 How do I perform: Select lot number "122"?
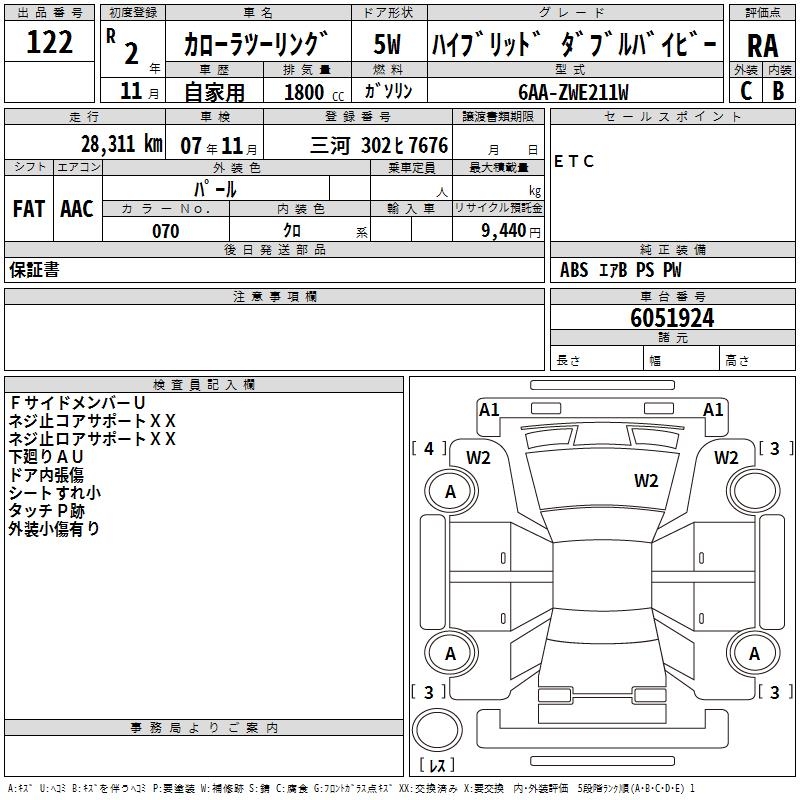click(x=49, y=42)
